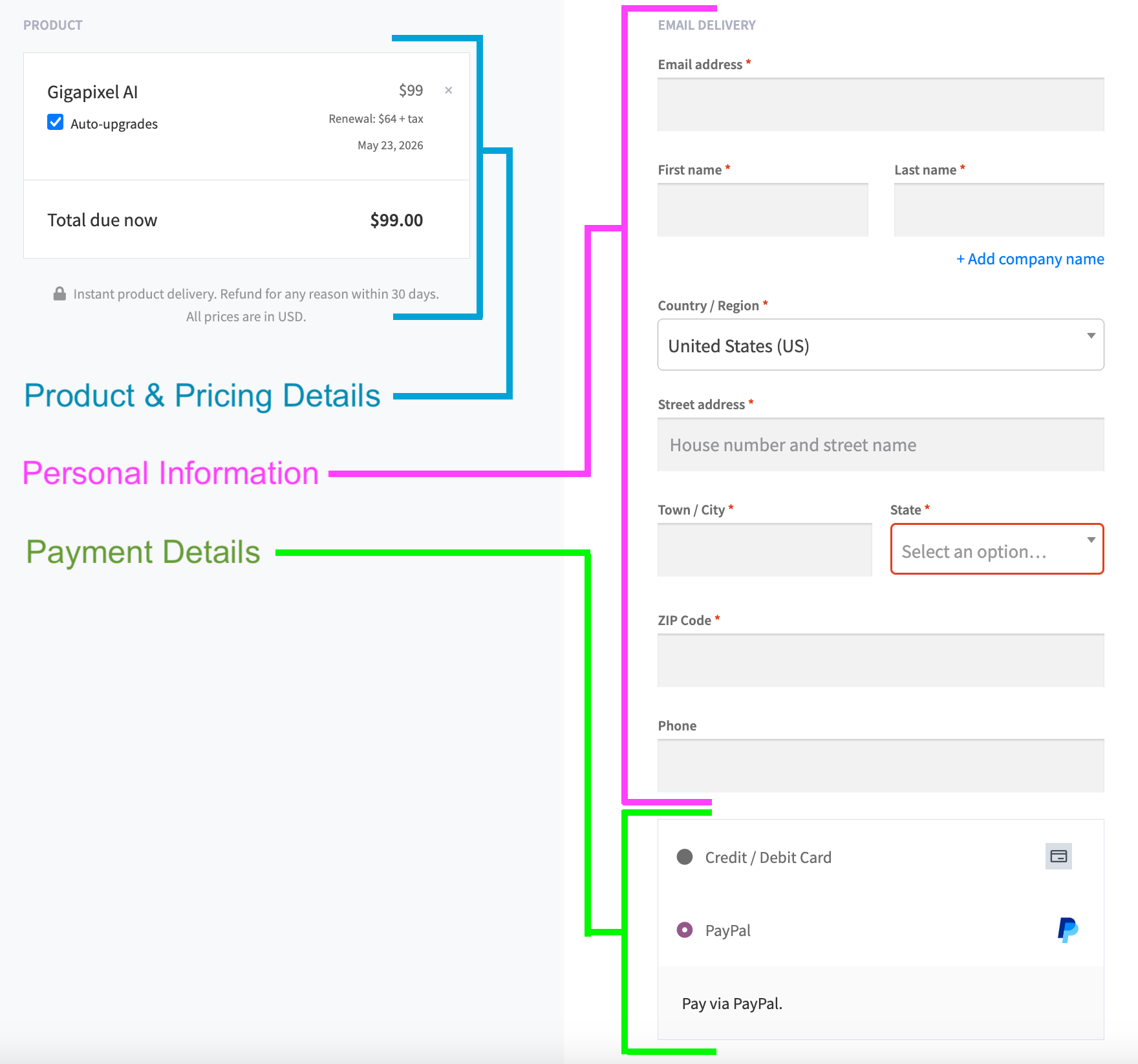Screen dimensions: 1138x1064
Task: Click the Gigapixel AI product name
Action: (92, 92)
